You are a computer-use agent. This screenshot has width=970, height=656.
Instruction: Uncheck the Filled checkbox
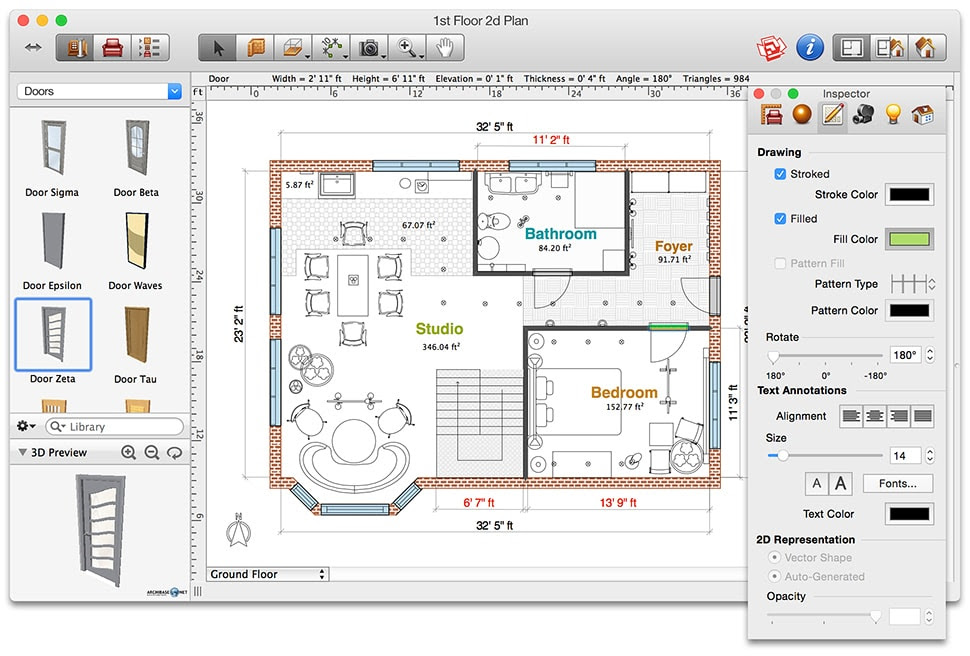click(780, 218)
